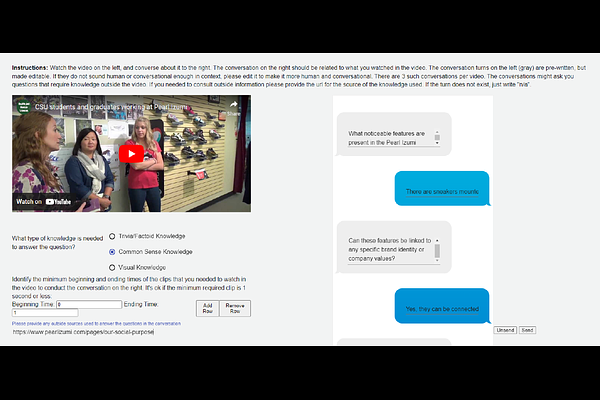600x400 pixels.
Task: Click the channel logo in video header
Action: tap(24, 106)
